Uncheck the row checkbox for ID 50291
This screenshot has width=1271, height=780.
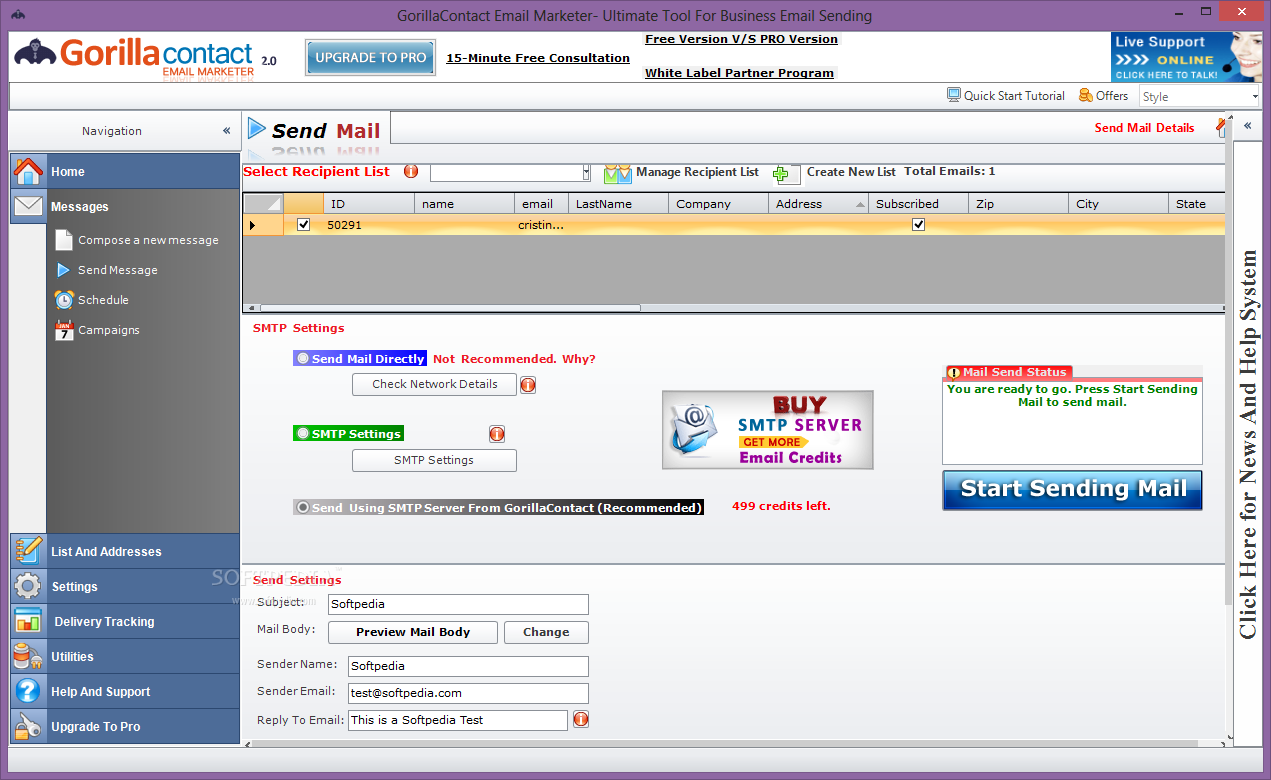point(304,225)
